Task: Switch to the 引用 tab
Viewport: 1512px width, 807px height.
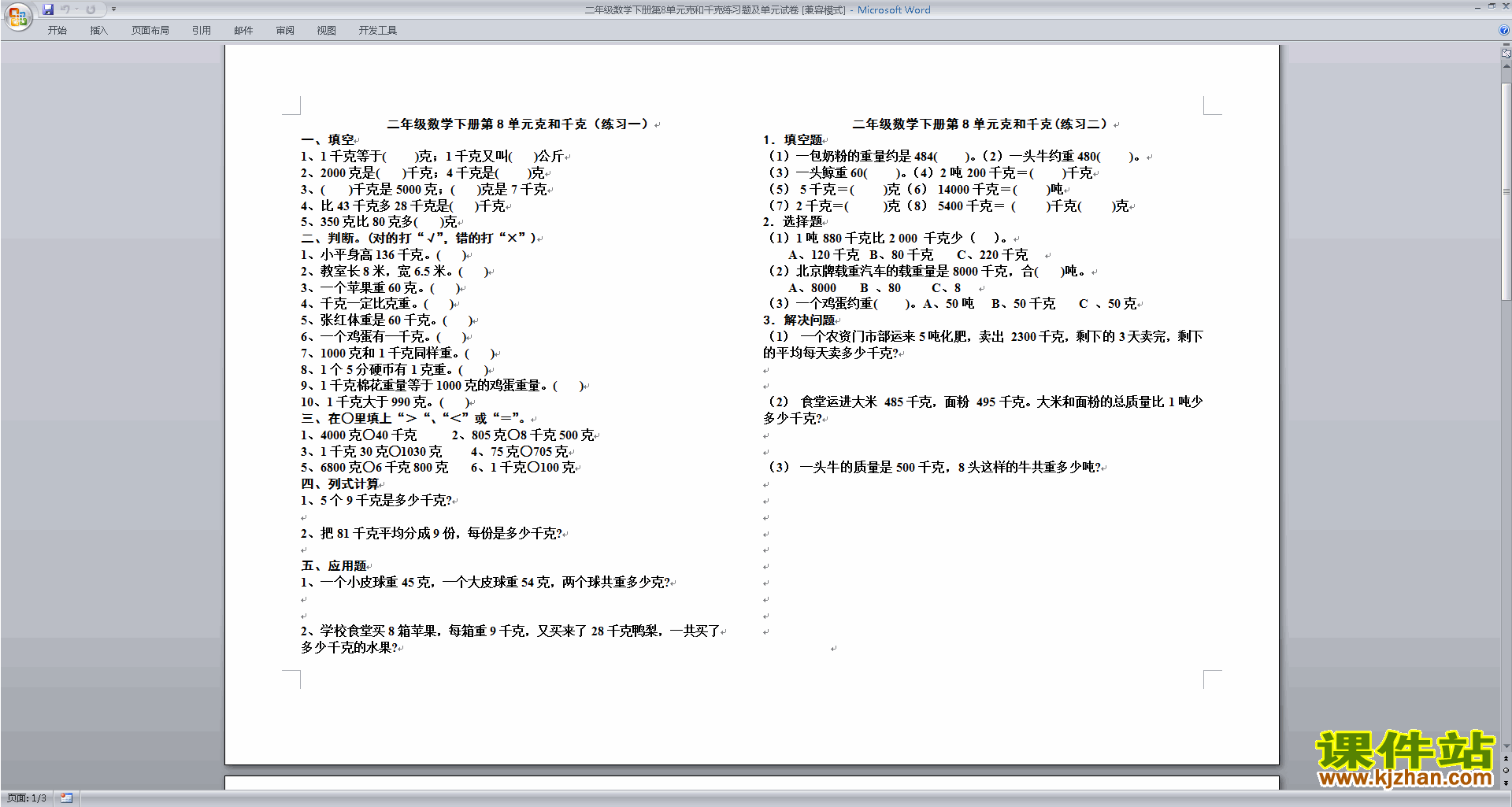Action: [202, 31]
